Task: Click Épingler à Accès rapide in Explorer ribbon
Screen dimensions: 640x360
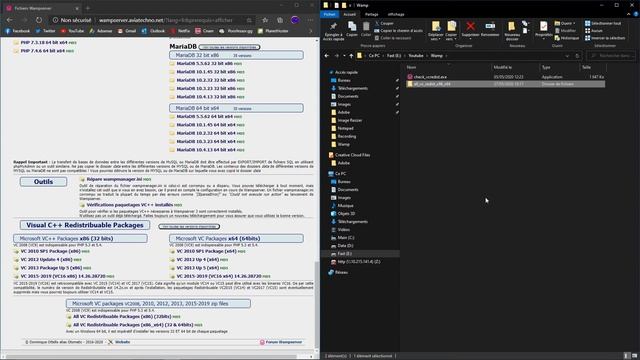Action: pos(333,31)
